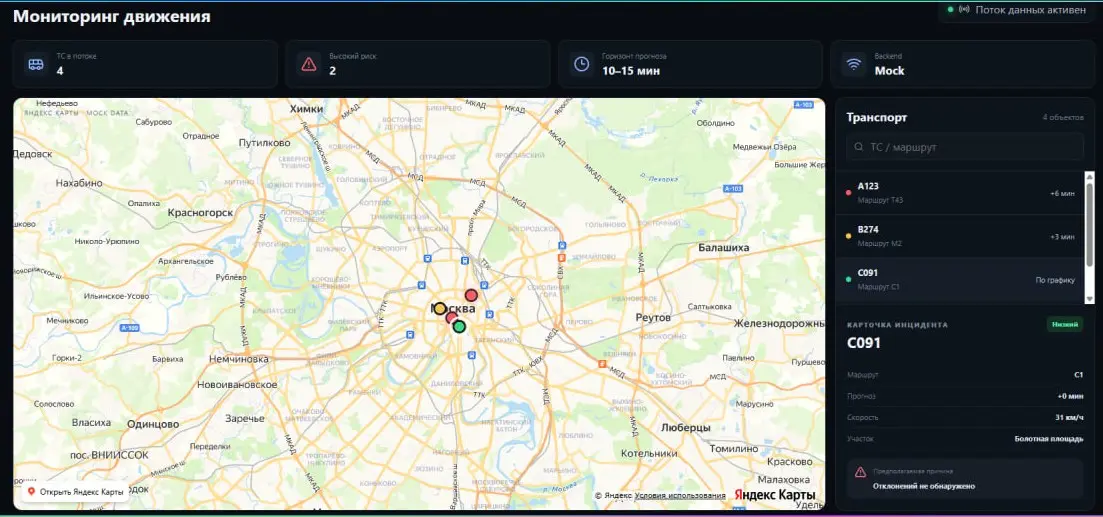Click the magnifier icon in the transport search
Viewport: 1103px width, 517px height.
[858, 147]
